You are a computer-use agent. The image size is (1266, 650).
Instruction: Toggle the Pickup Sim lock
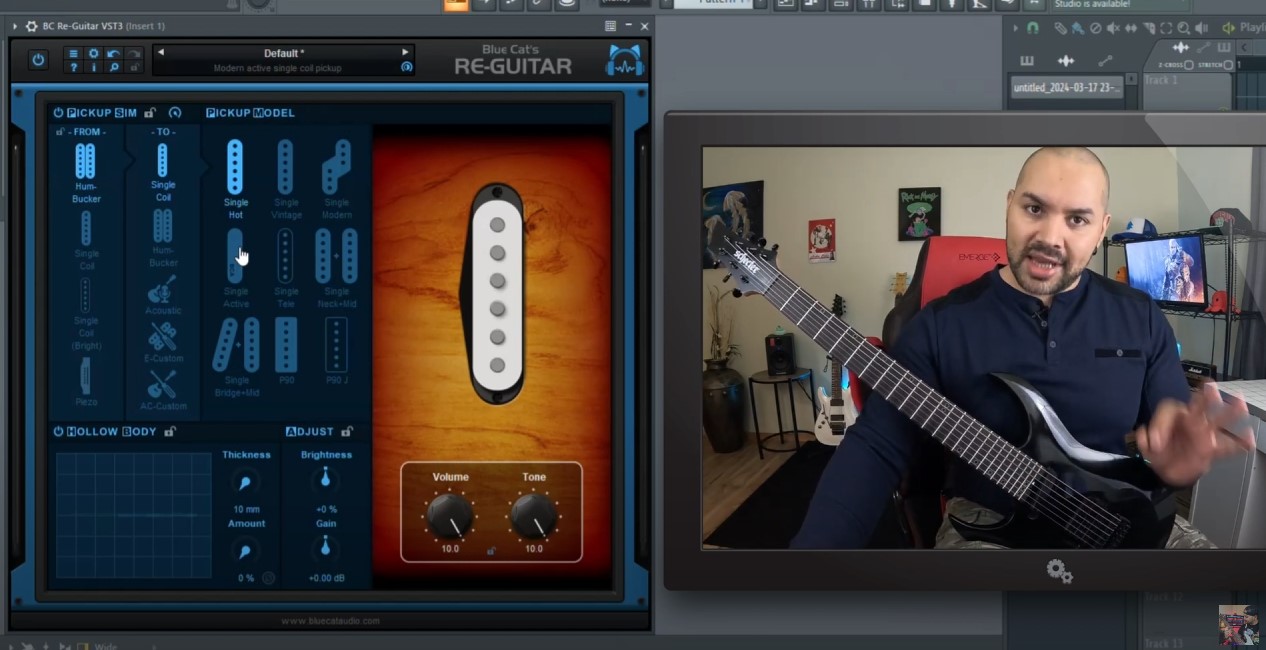[x=150, y=113]
